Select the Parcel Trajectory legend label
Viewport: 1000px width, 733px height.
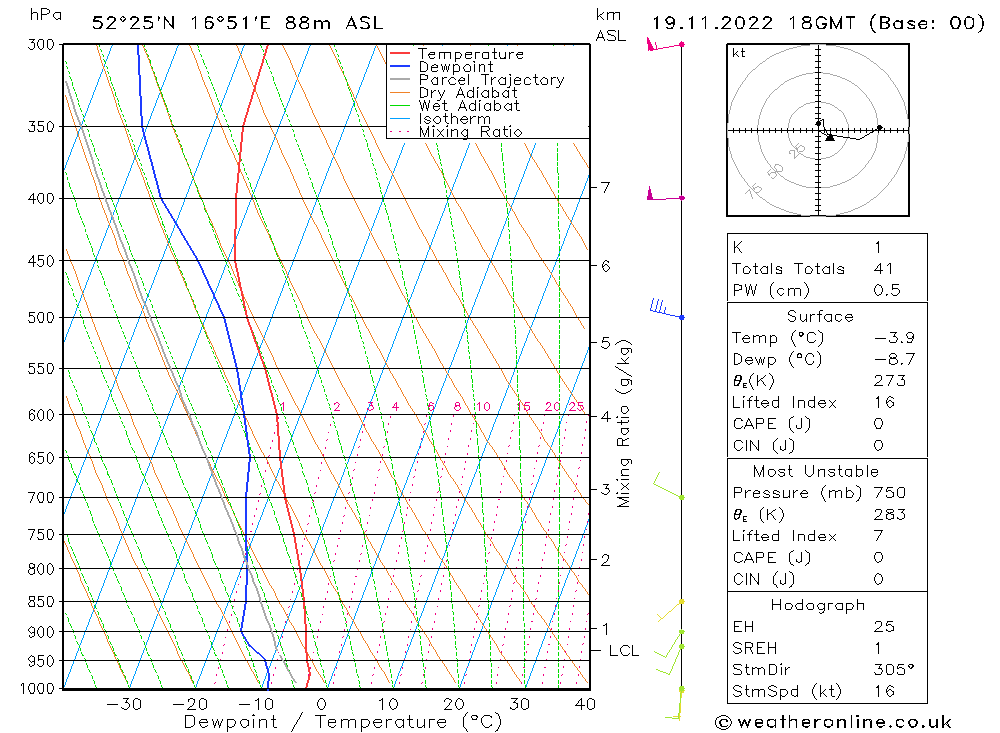tap(491, 80)
